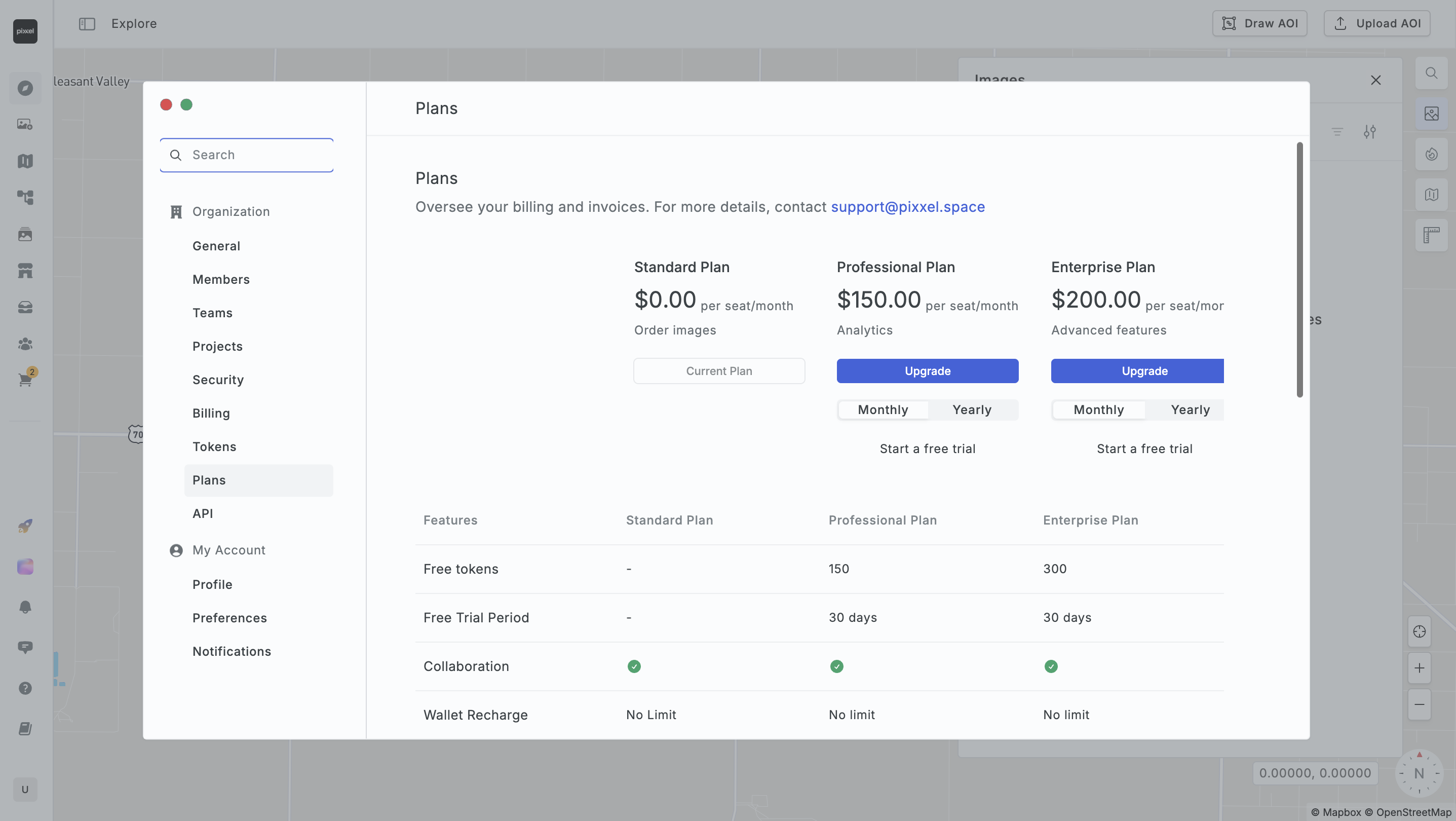Open General settings in sidebar

click(x=258, y=246)
